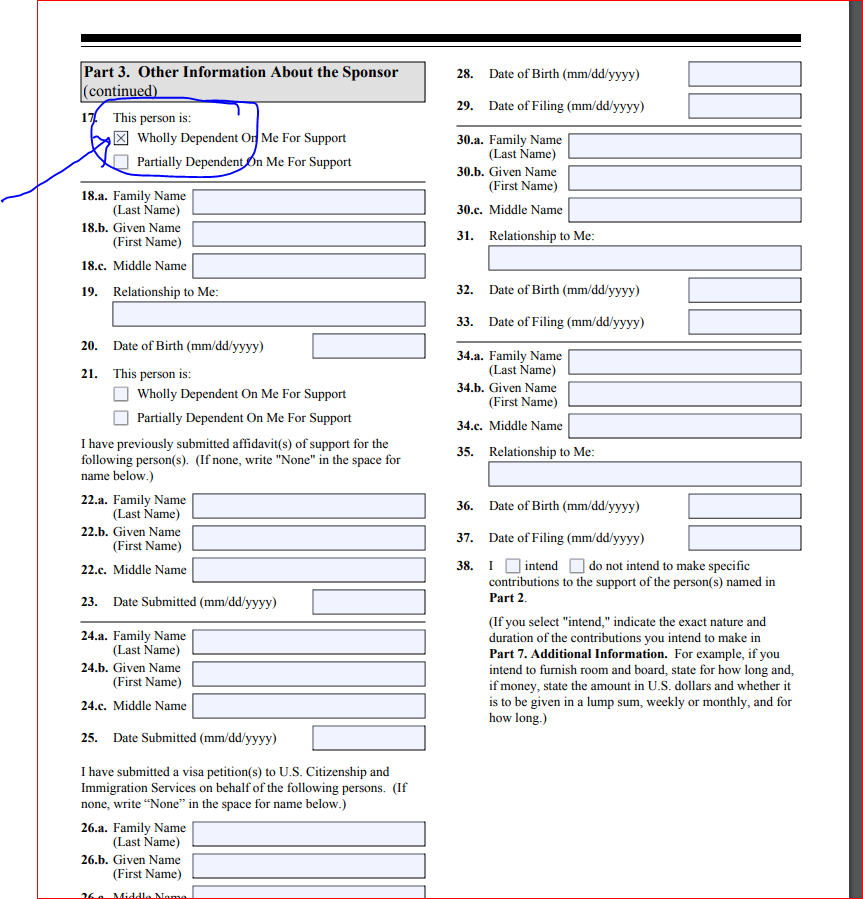Viewport: 863px width, 899px height.
Task: Focus the 24.b. Given Name field
Action: pyautogui.click(x=308, y=674)
